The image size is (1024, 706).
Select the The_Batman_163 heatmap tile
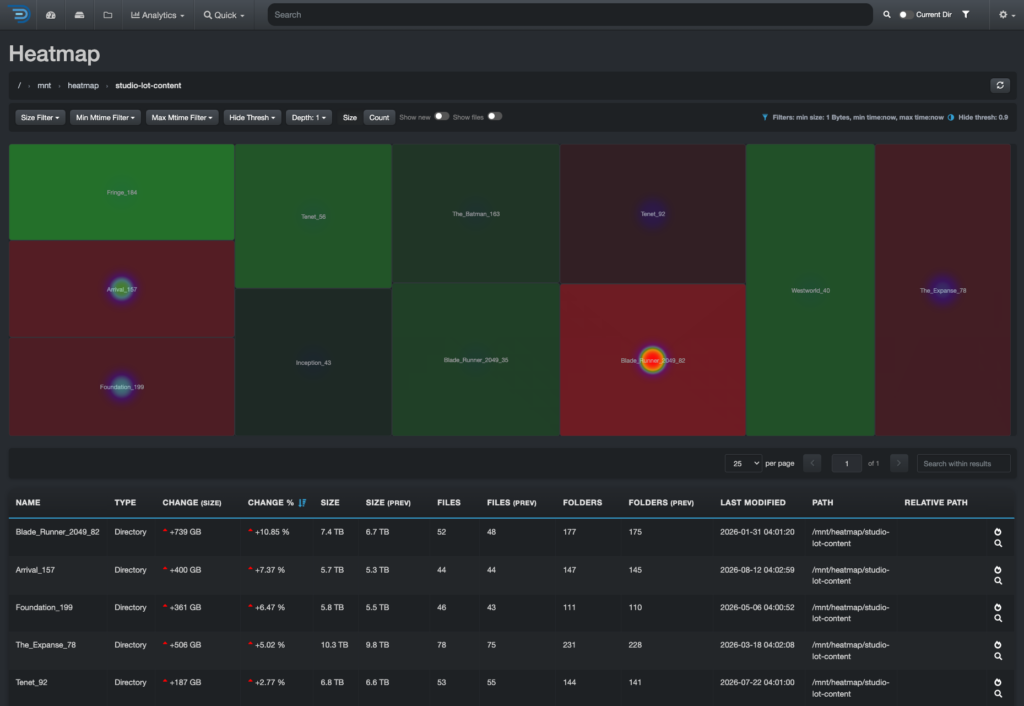click(476, 214)
